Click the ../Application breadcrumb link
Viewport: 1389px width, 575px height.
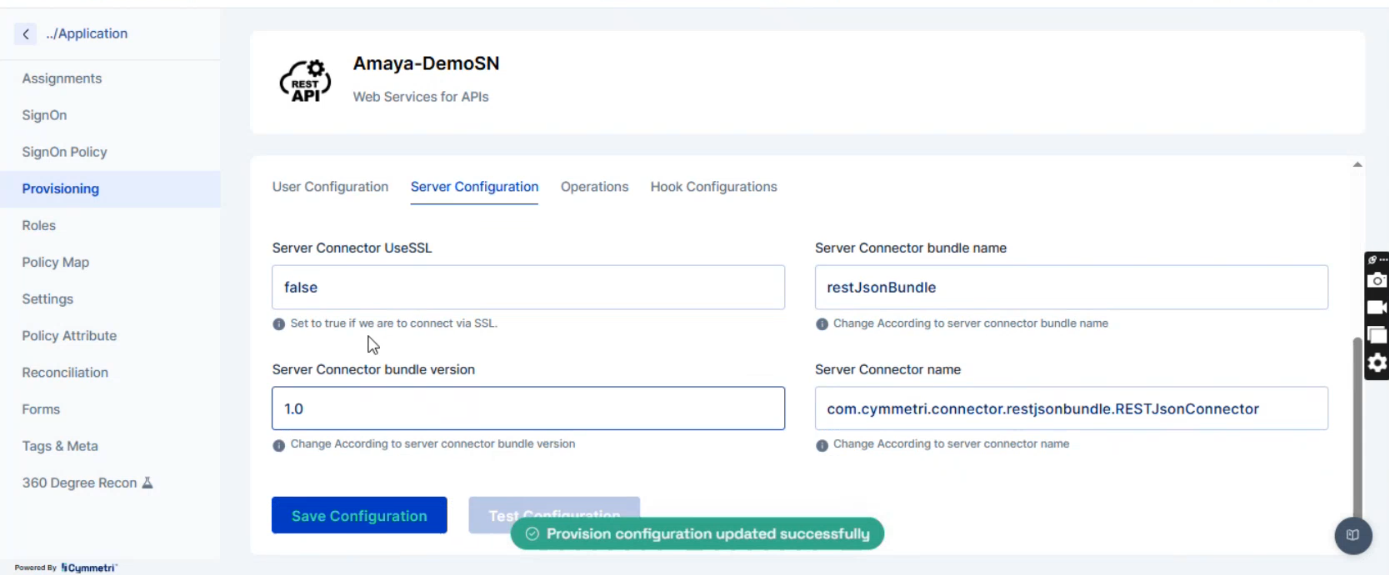coord(87,34)
